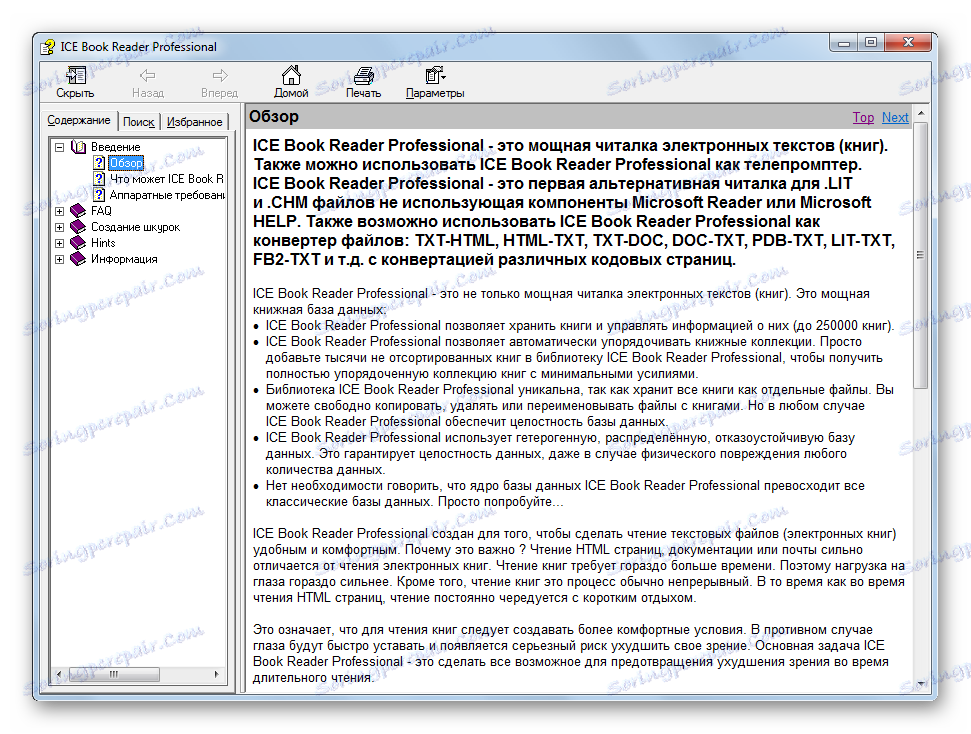Expand the Hints tree node
This screenshot has width=971, height=734.
(x=59, y=243)
